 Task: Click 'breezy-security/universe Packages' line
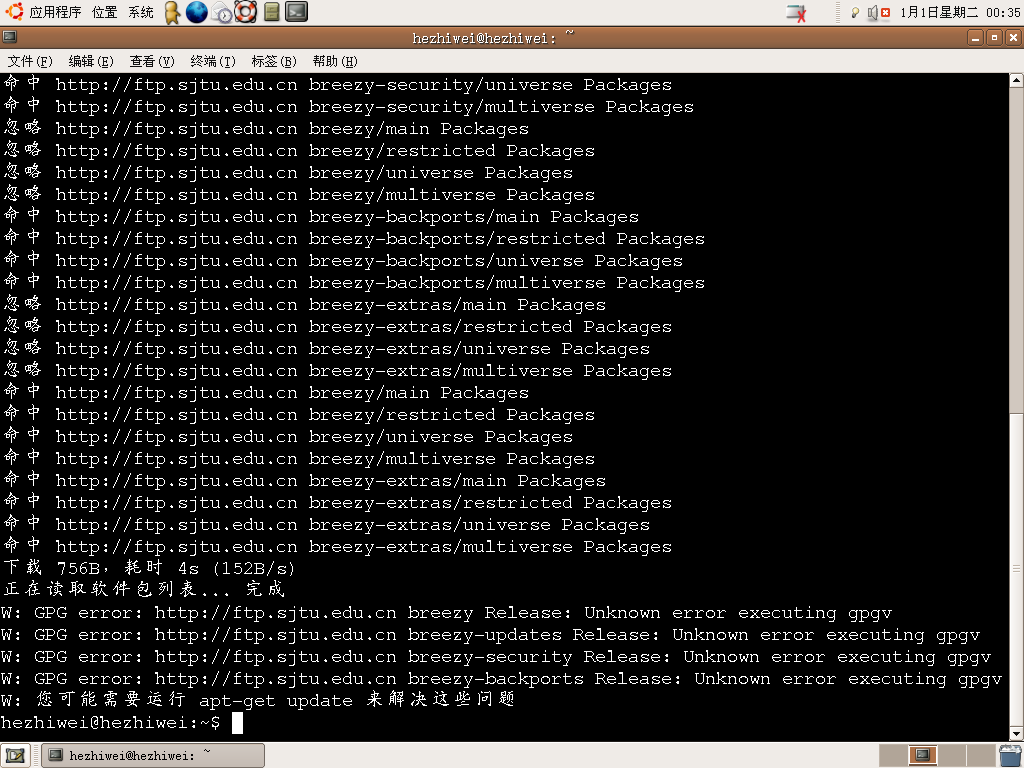click(338, 84)
